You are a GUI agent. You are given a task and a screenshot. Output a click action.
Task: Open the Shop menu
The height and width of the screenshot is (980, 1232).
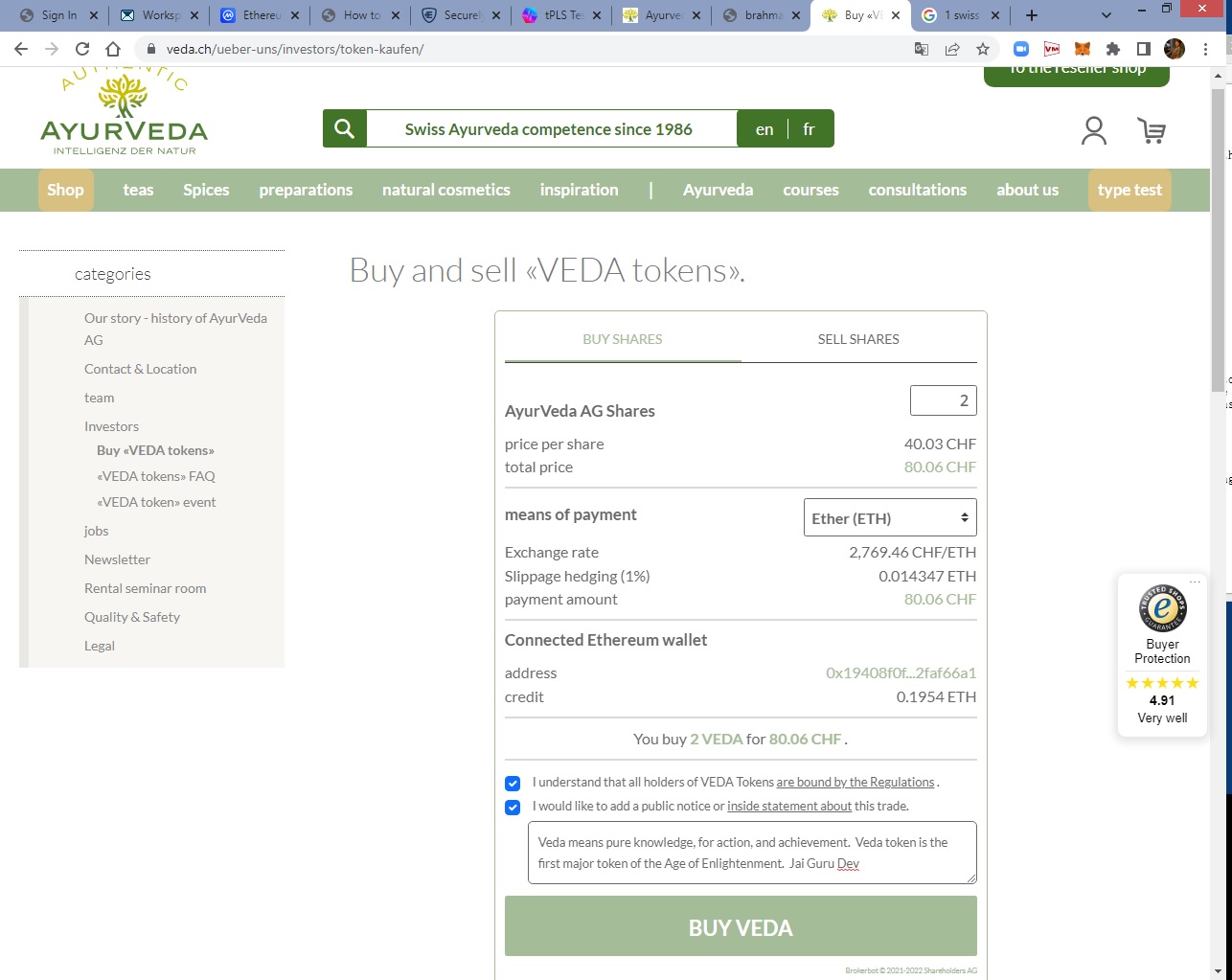point(65,190)
